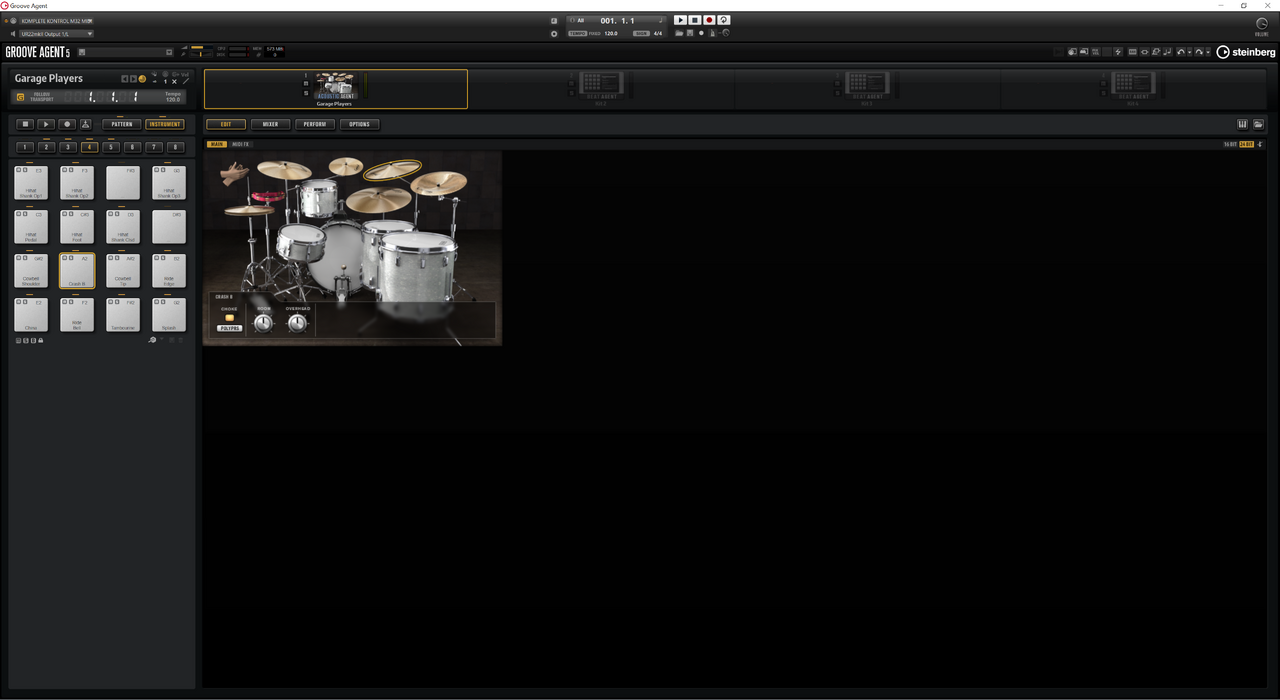The width and height of the screenshot is (1280, 700).
Task: Trigger the Splash pad
Action: 169,315
